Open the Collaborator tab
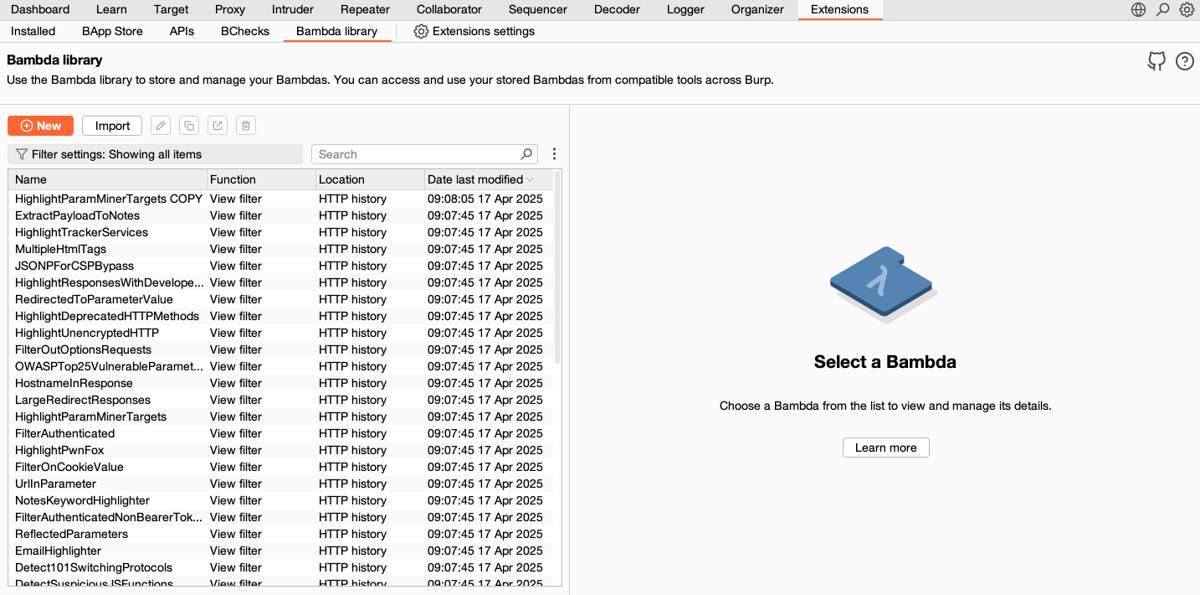 click(449, 10)
